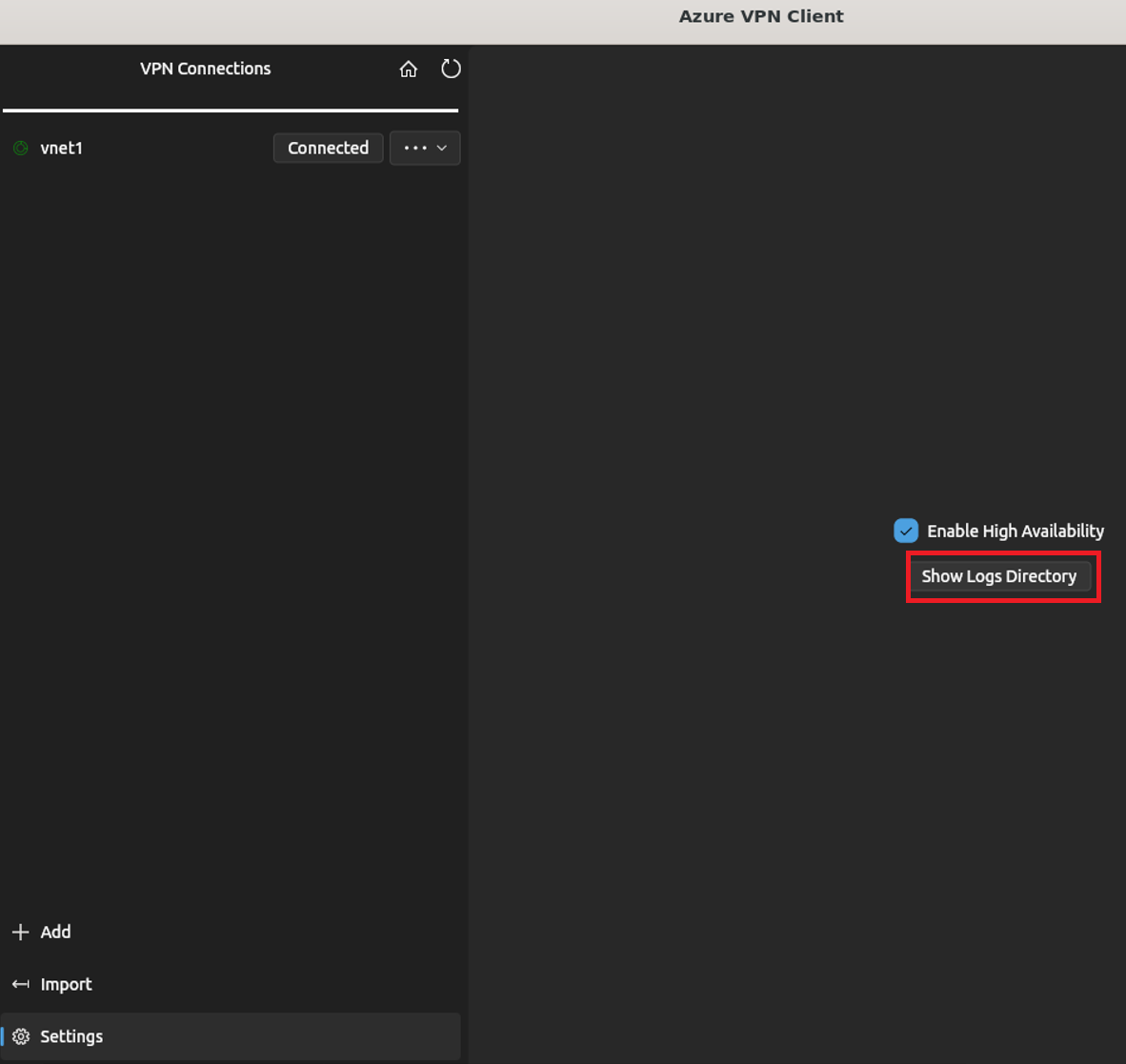Click the Import menu label

tap(66, 984)
